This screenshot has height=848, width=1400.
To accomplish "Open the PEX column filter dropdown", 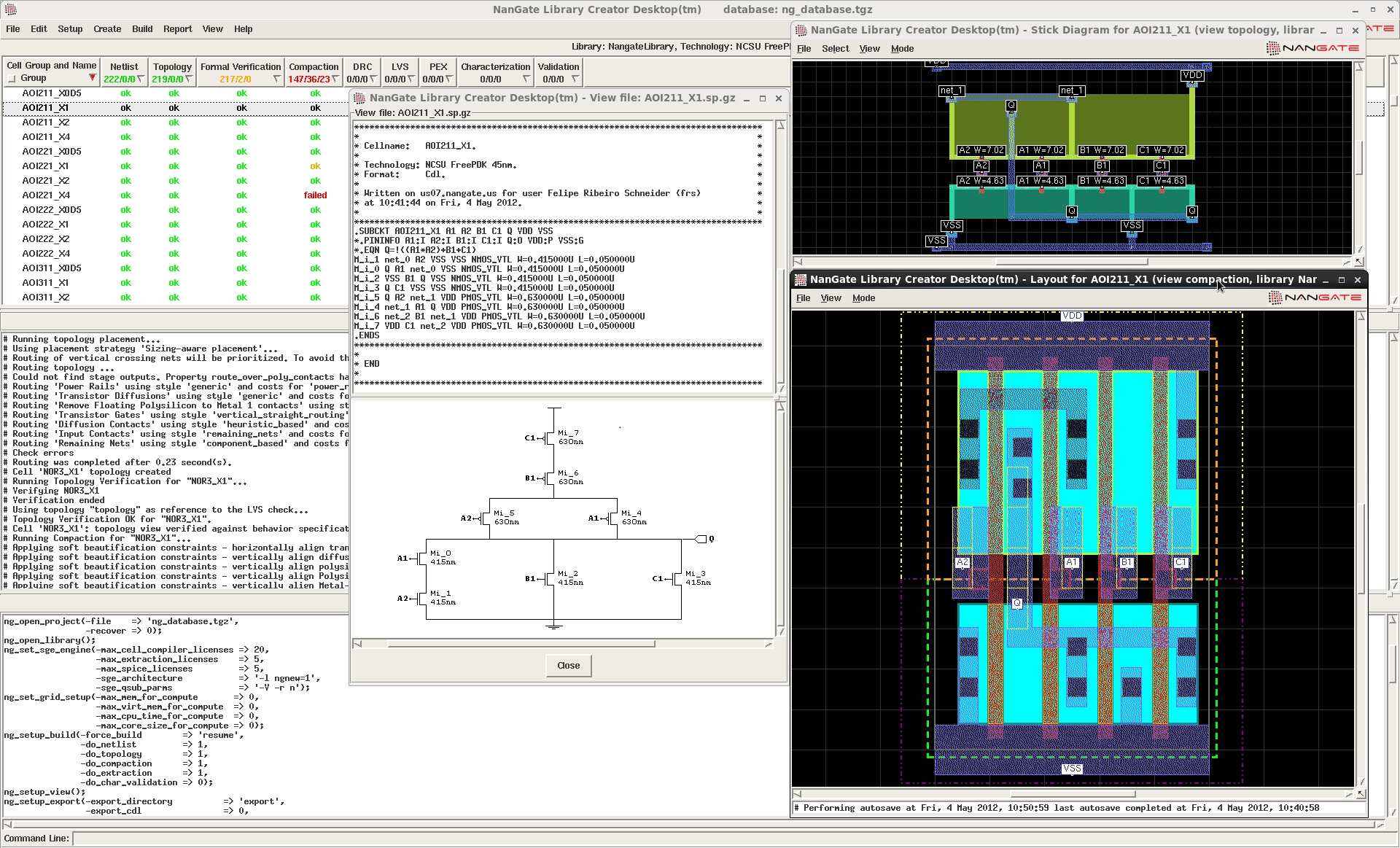I will pos(449,79).
